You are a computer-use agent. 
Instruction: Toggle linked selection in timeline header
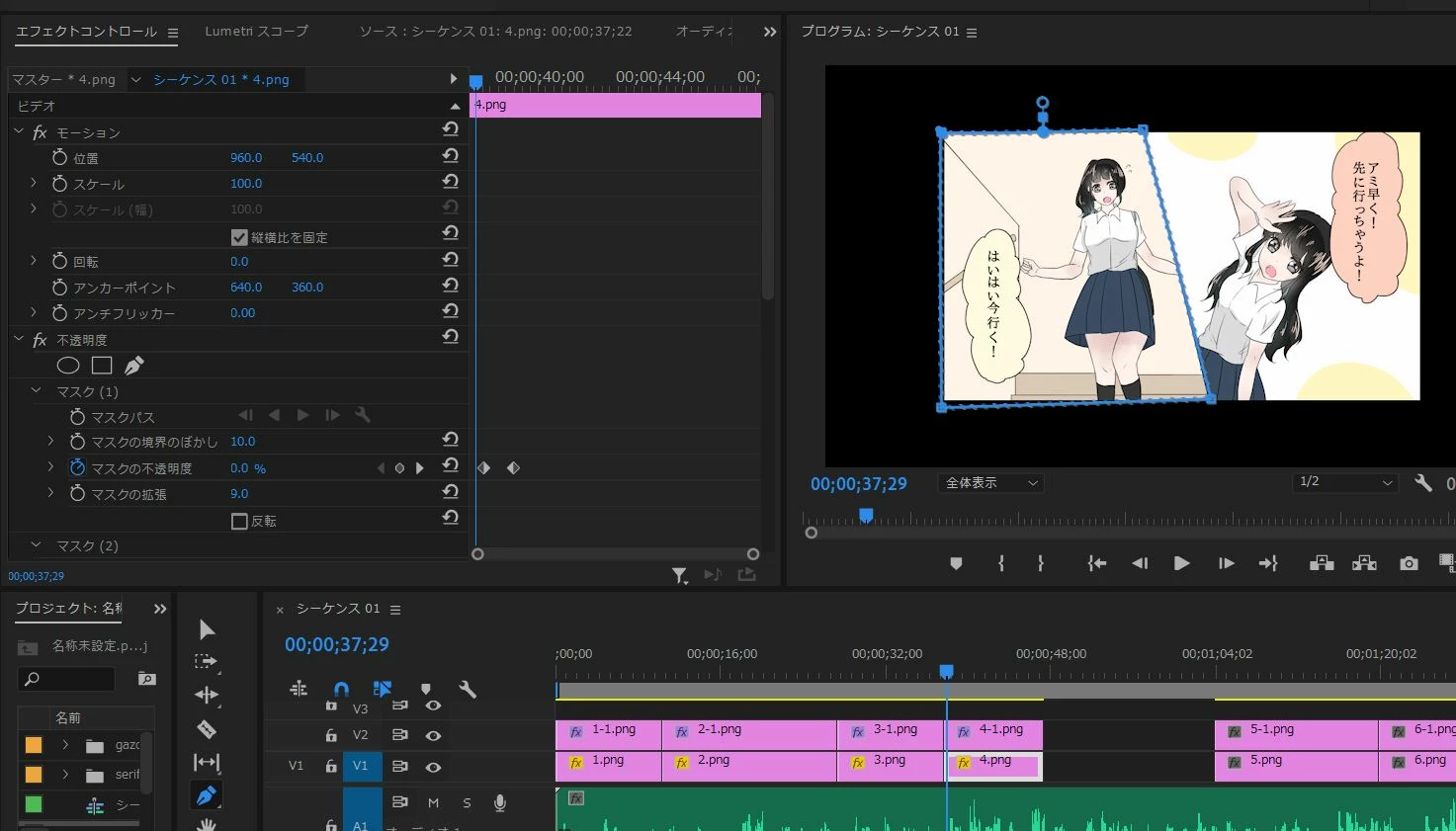point(383,689)
